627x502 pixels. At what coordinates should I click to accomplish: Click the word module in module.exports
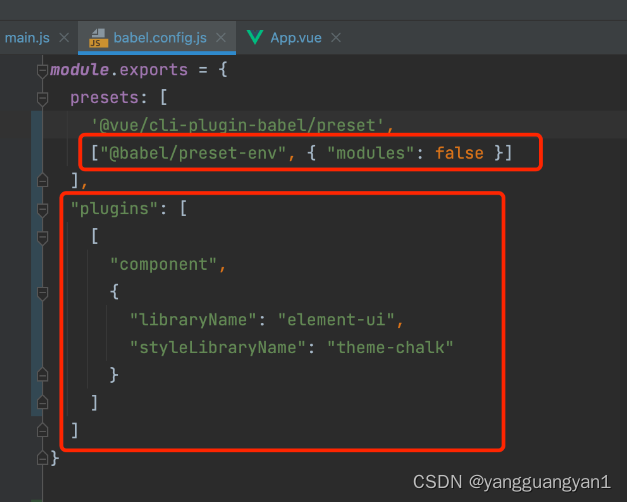(79, 70)
